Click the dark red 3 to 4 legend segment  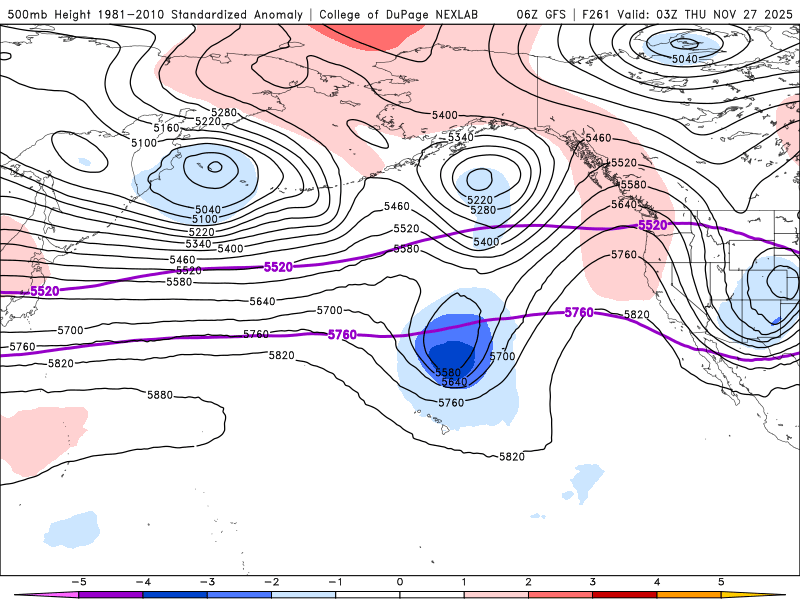625,595
